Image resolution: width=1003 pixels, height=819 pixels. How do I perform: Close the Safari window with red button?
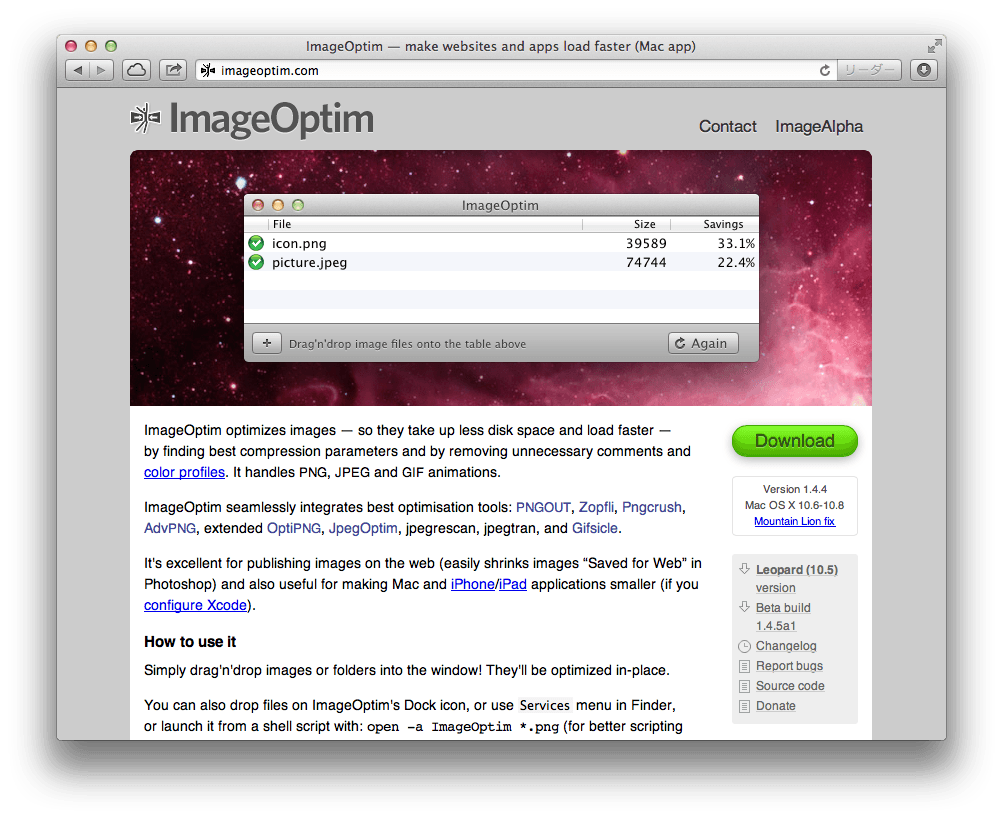pyautogui.click(x=71, y=46)
